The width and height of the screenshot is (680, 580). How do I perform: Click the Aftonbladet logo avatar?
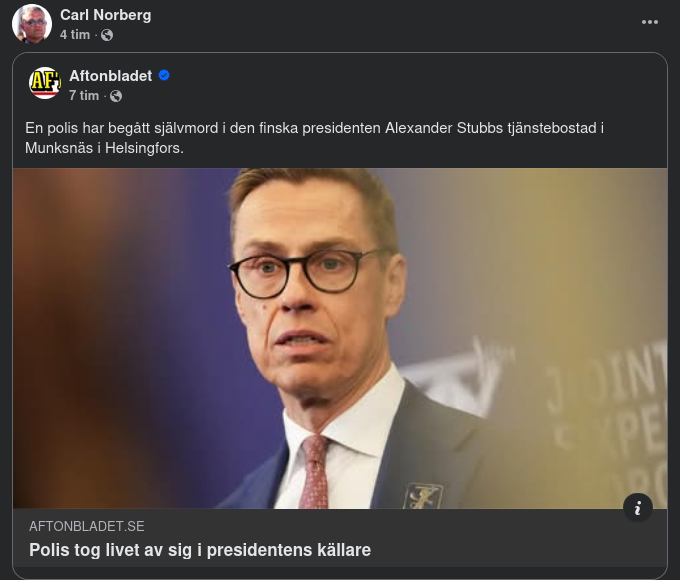point(45,83)
